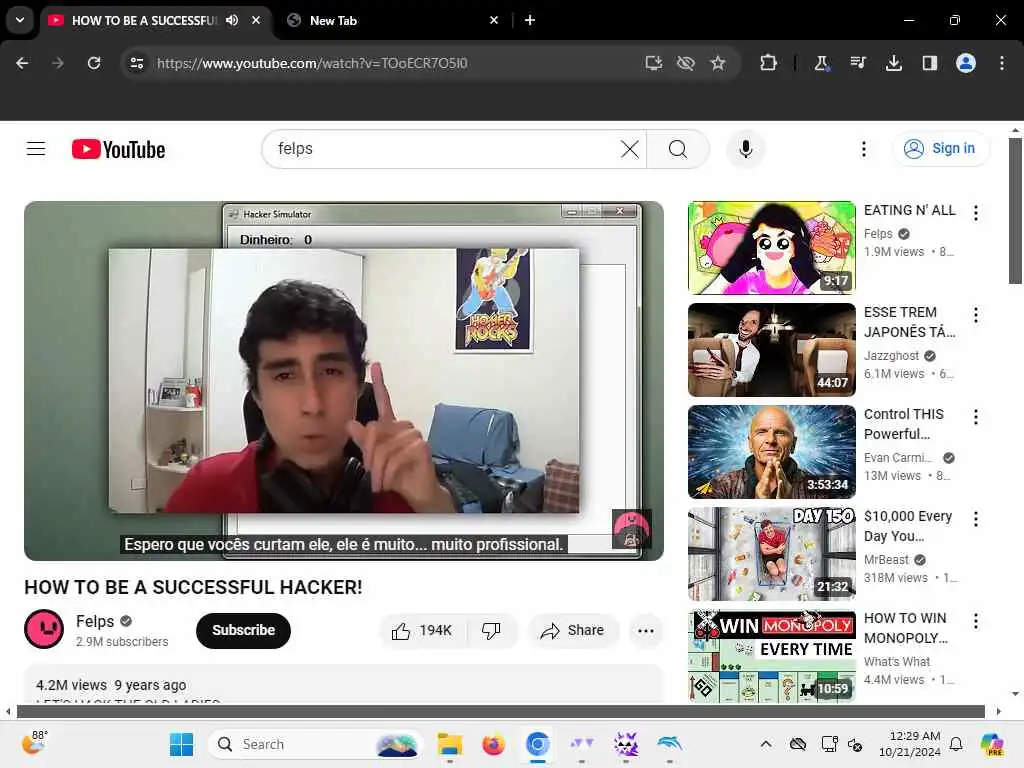Open Chrome three-dot main menu

tap(1002, 63)
